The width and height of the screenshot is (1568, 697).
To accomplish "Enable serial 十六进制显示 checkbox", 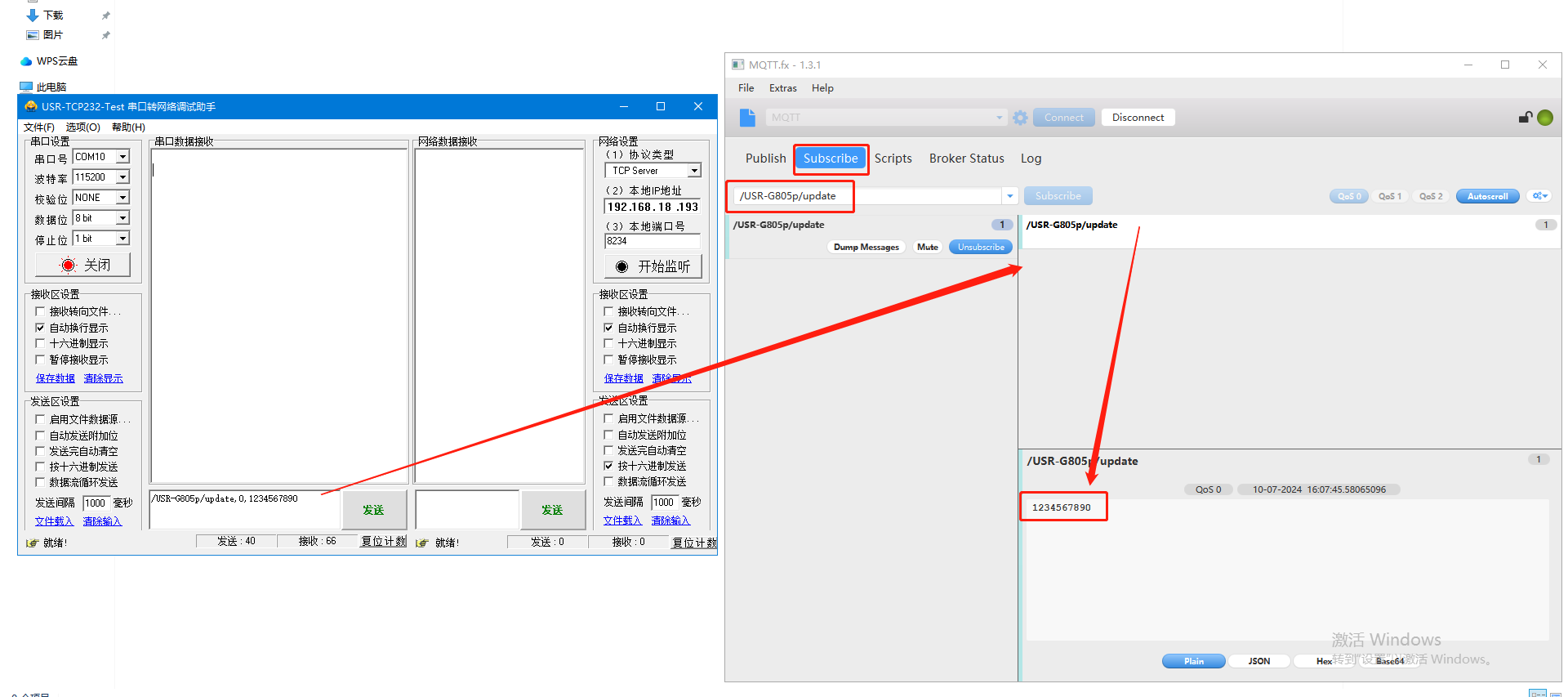I will click(x=40, y=344).
